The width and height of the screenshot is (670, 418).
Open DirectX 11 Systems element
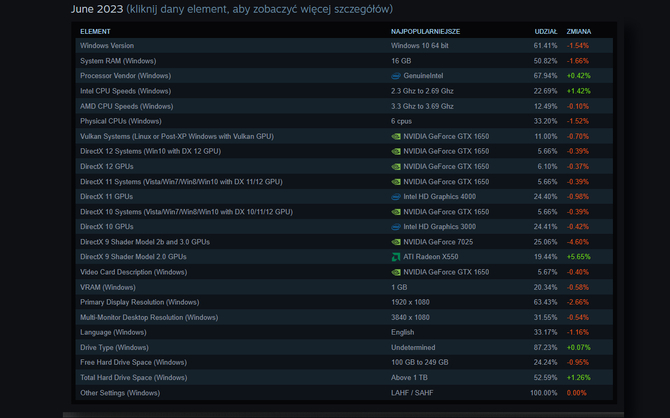(x=344, y=182)
